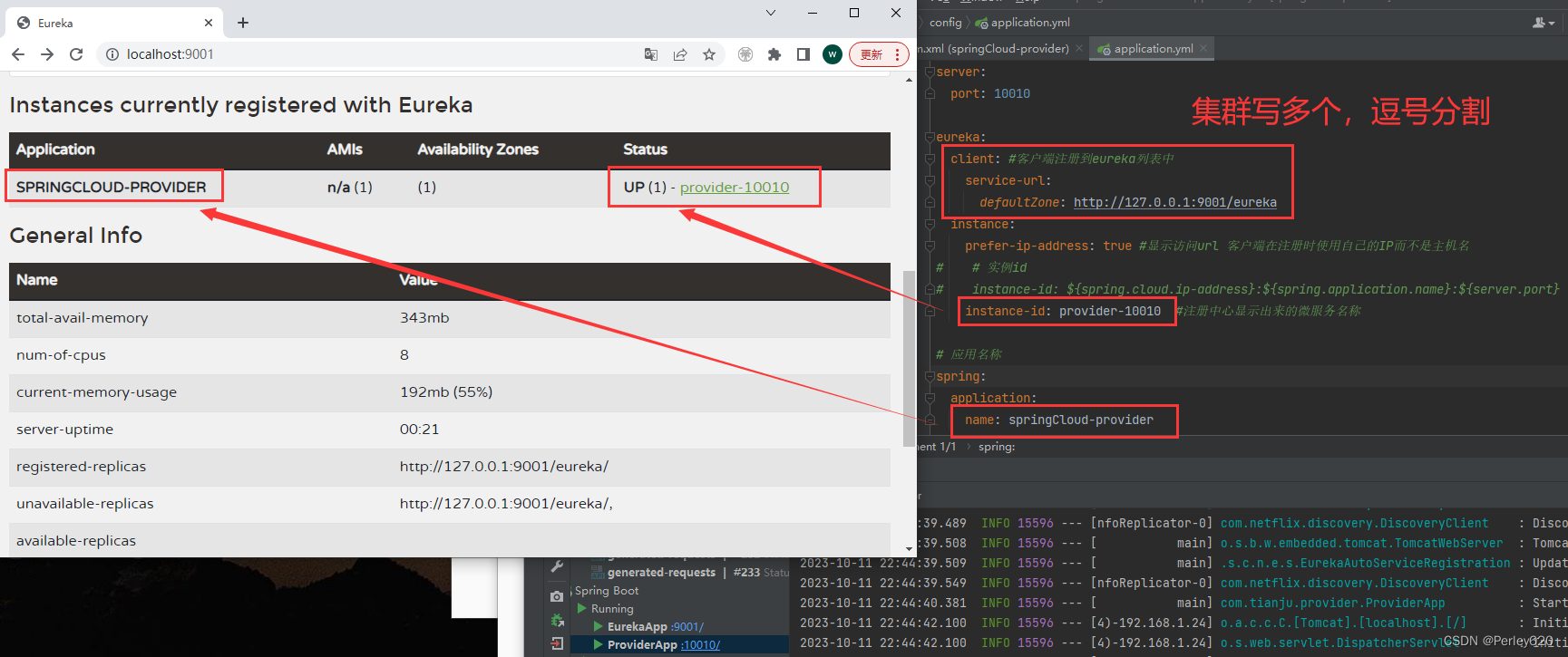Image resolution: width=1568 pixels, height=657 pixels.
Task: Click the DiscoveryClient log entry at 22:44:39.489
Action: coord(1242,523)
